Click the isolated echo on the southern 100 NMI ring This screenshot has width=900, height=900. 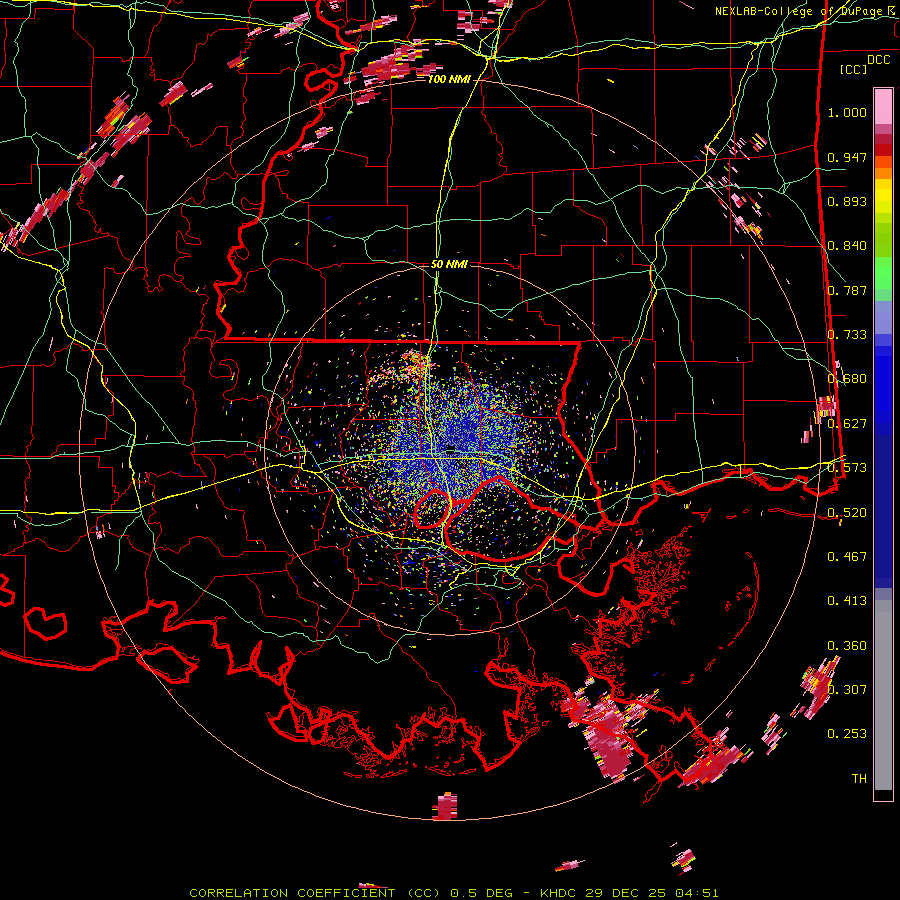coord(445,805)
